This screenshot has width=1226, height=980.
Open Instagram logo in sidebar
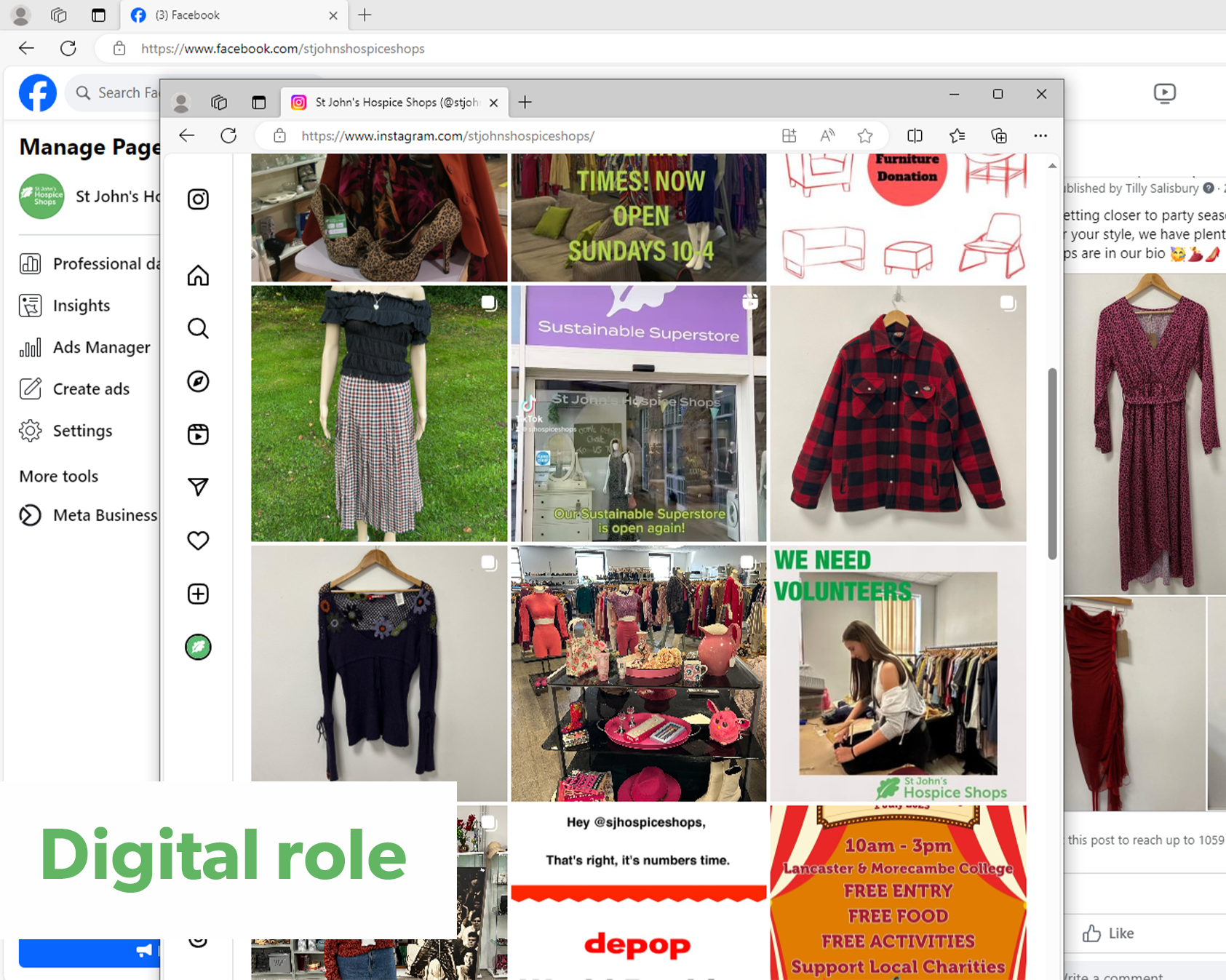198,199
